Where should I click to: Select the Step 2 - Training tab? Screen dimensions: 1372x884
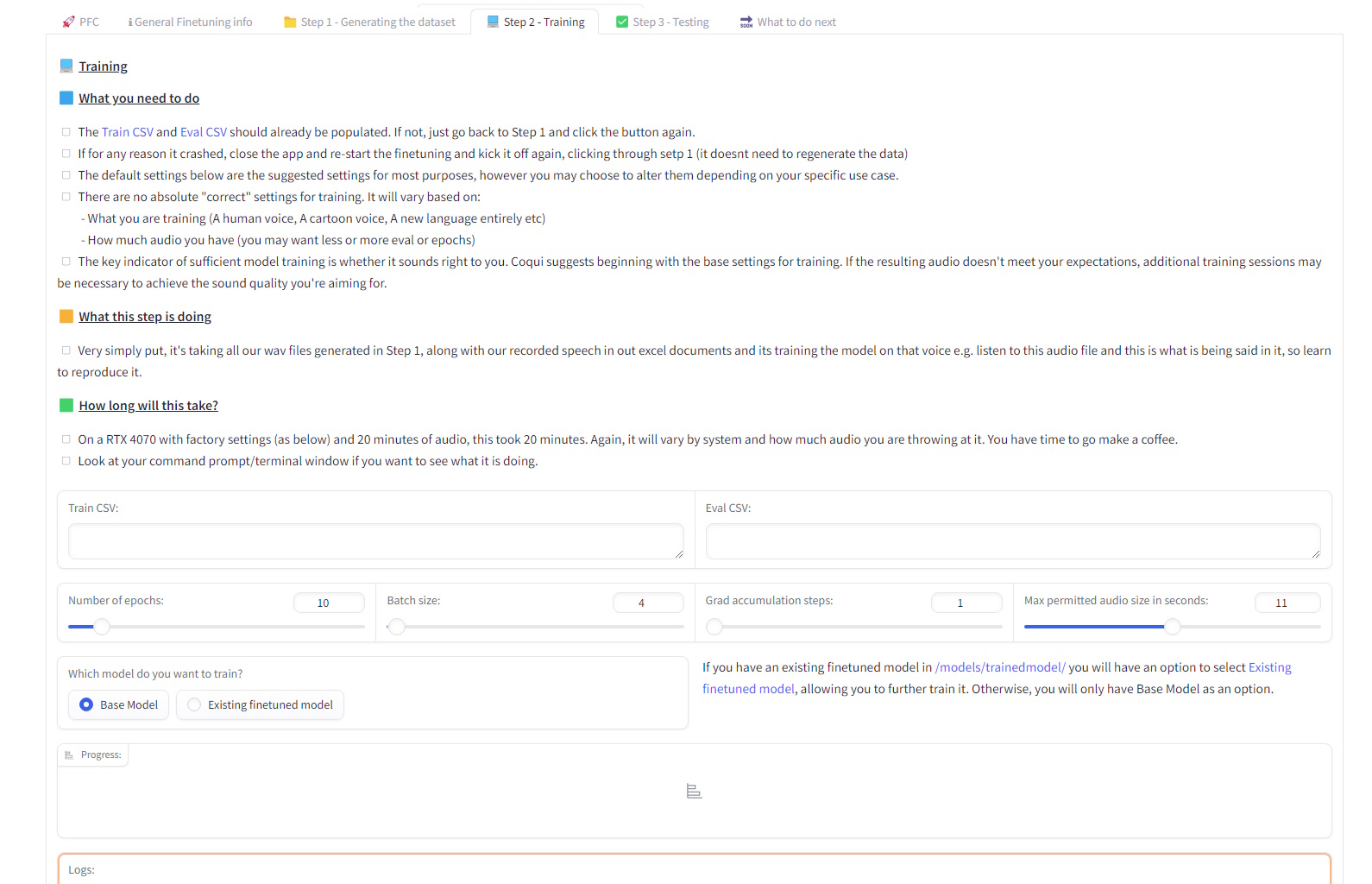click(x=535, y=22)
